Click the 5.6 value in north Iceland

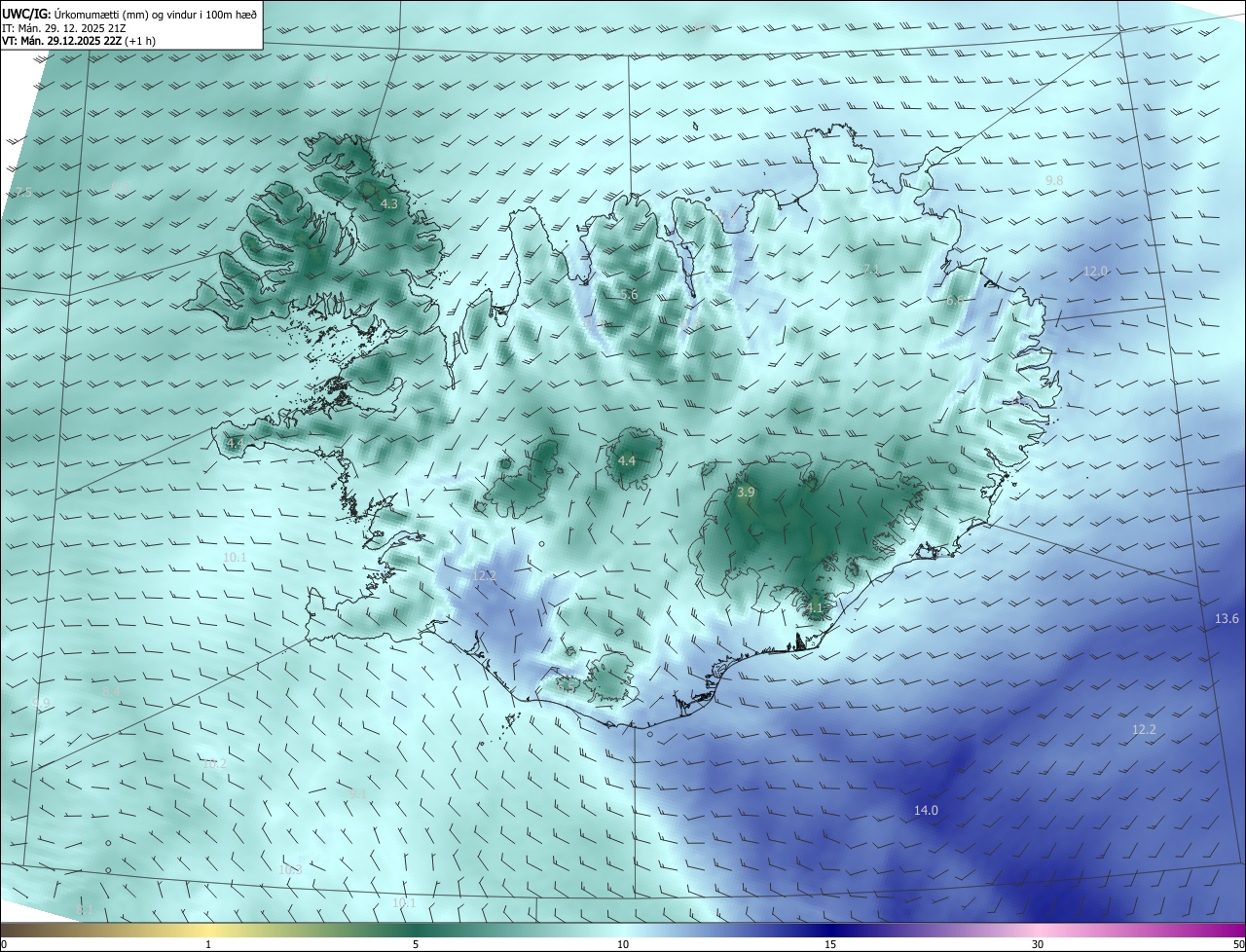tap(629, 295)
